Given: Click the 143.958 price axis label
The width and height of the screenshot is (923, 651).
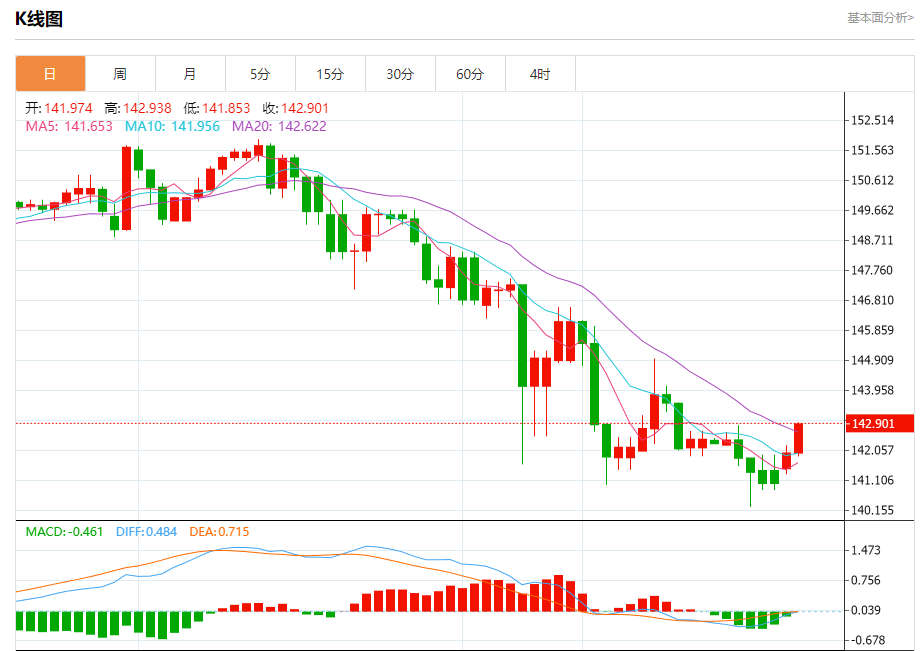Looking at the screenshot, I should pyautogui.click(x=872, y=390).
